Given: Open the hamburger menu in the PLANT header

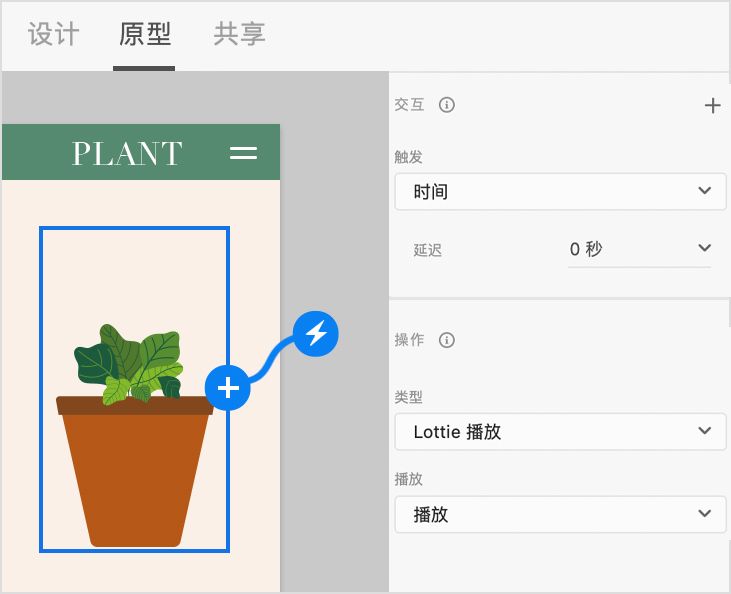Looking at the screenshot, I should coord(243,153).
